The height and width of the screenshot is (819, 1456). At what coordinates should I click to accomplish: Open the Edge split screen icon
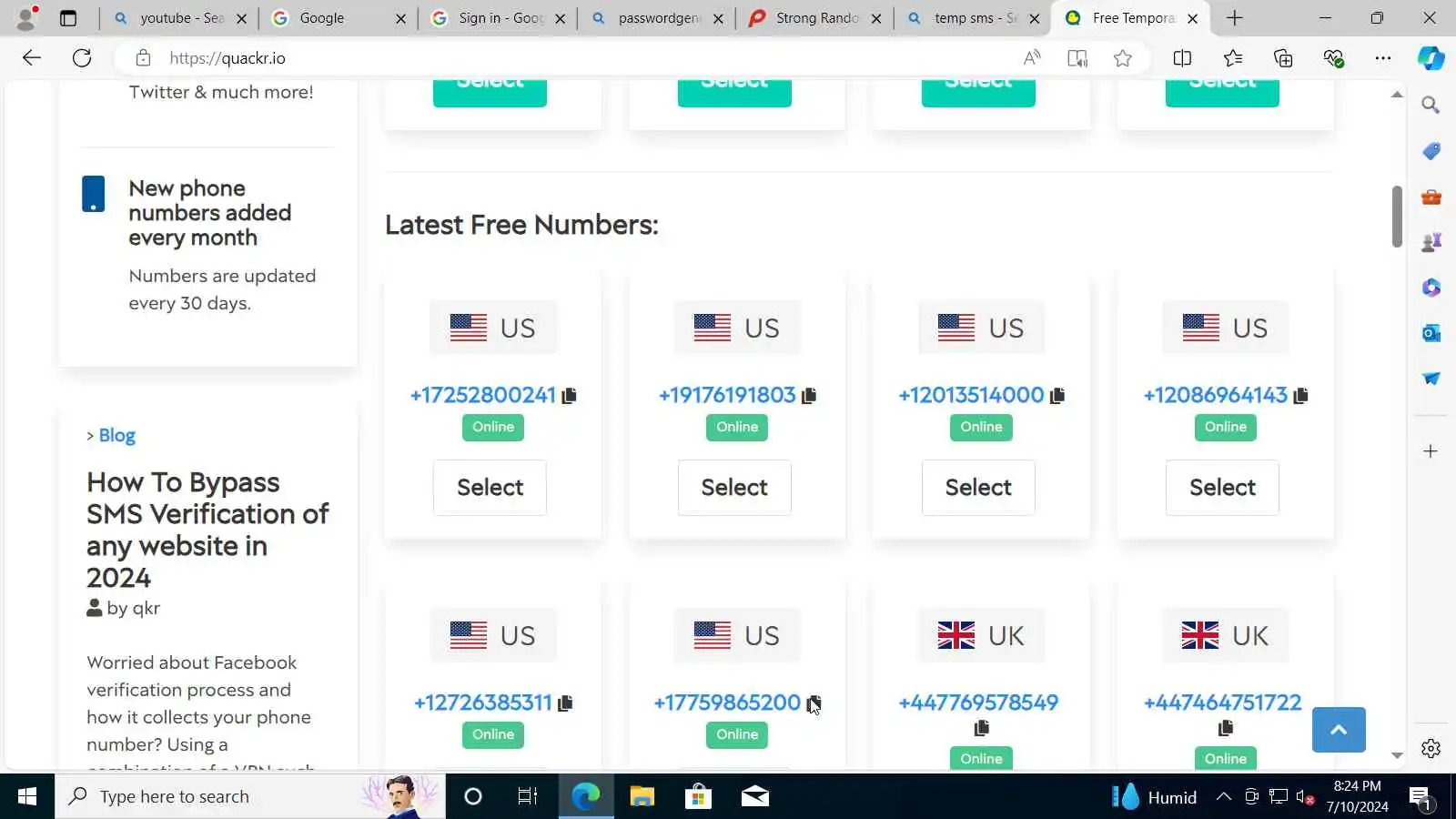[x=1182, y=58]
